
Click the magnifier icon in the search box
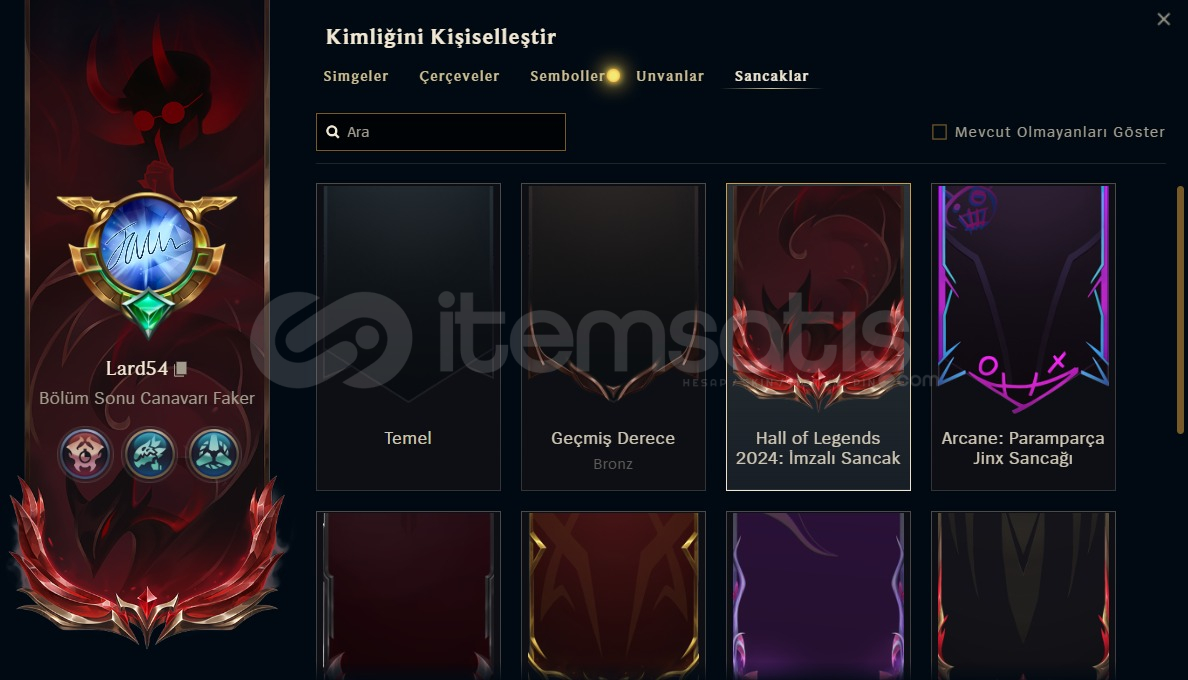[x=333, y=132]
